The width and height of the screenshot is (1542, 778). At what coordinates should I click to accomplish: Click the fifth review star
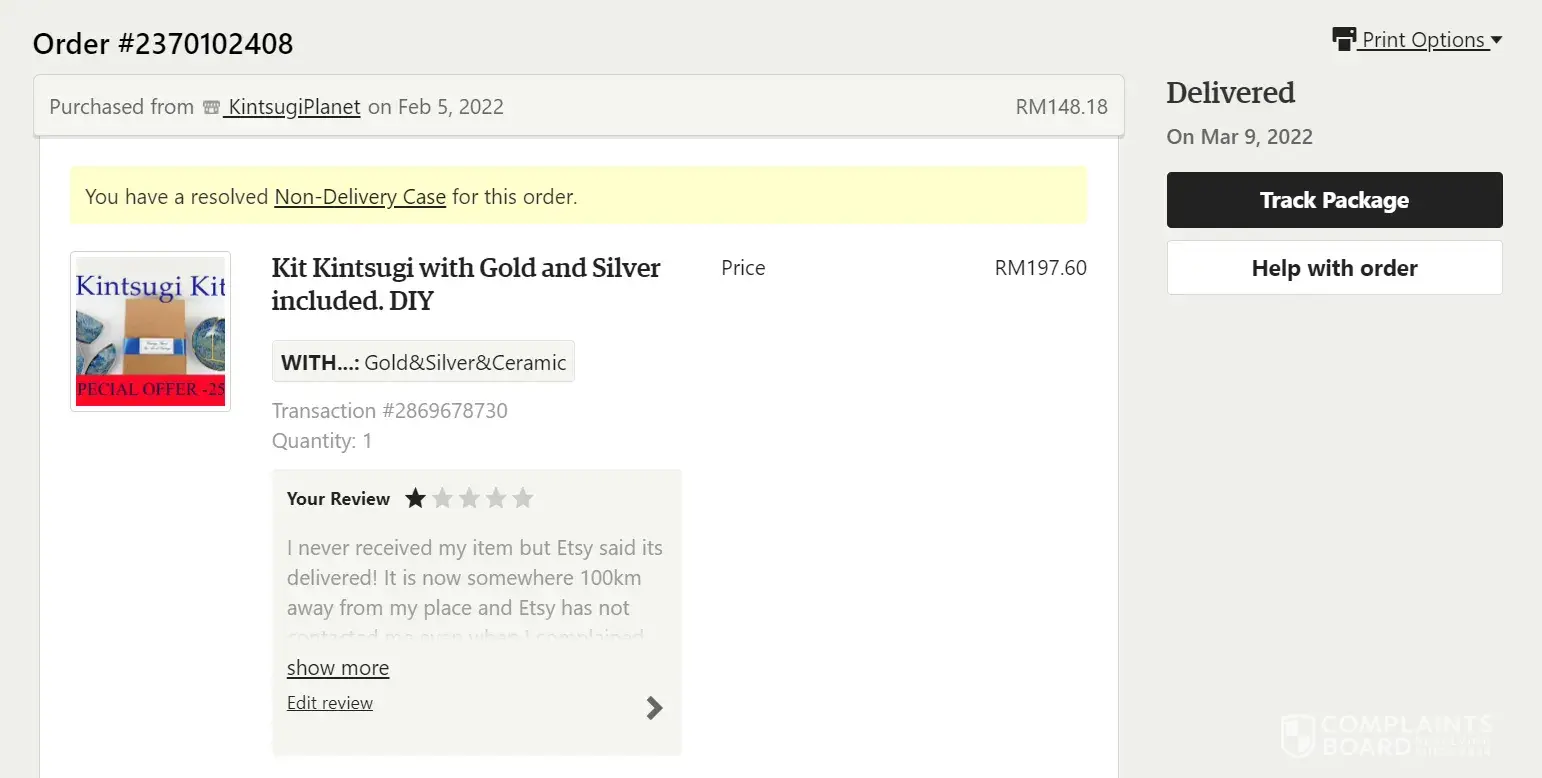pos(523,498)
